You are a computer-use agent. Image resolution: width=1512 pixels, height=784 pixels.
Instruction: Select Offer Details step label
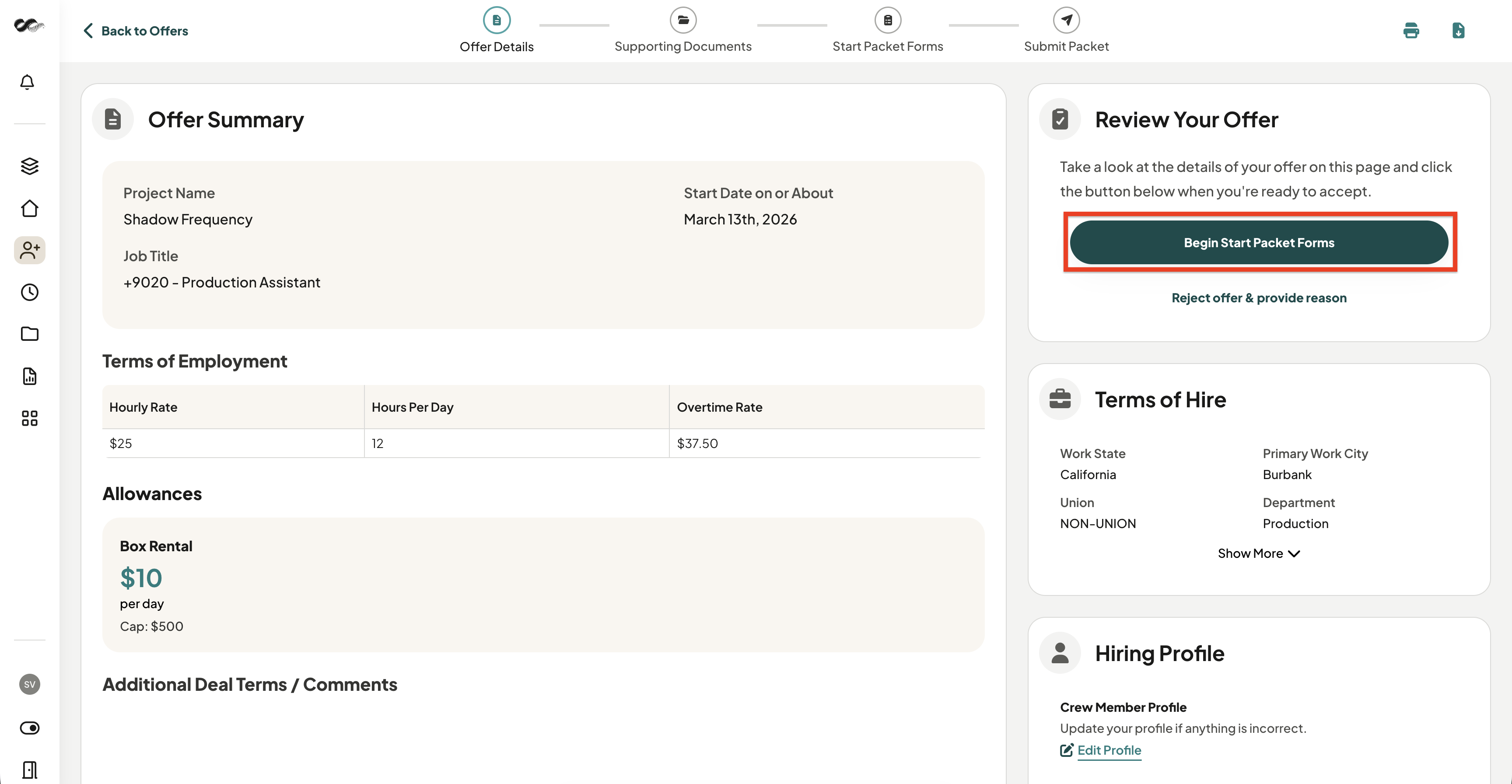click(497, 46)
